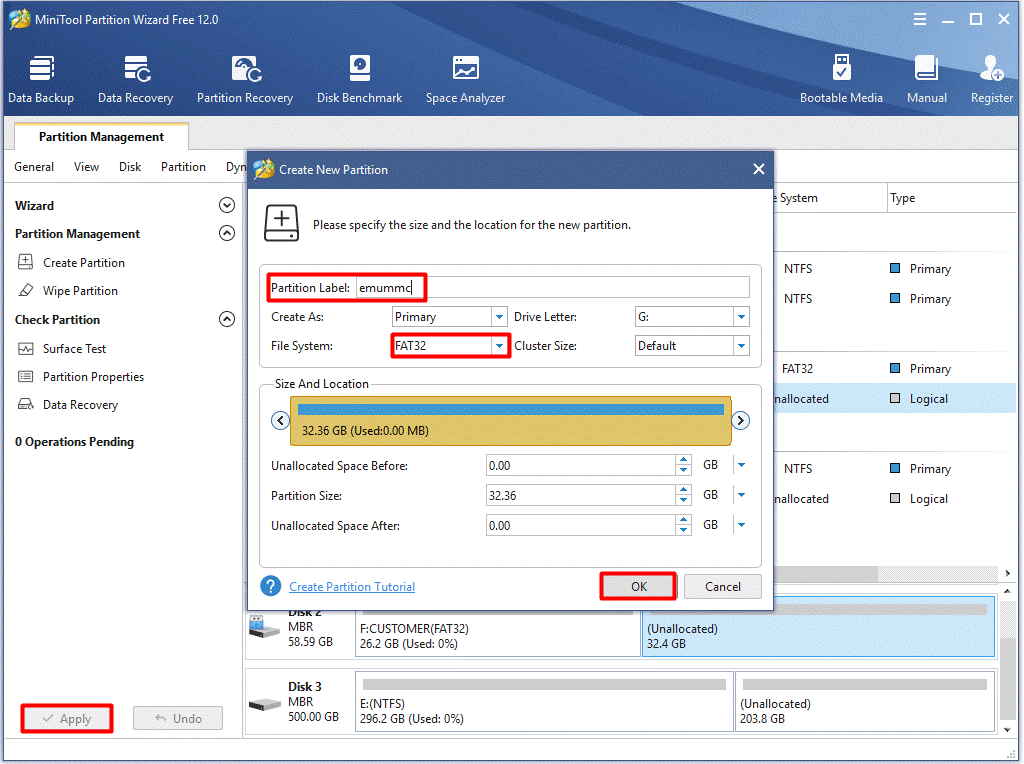Open the Manual
The image size is (1024, 764).
pyautogui.click(x=927, y=79)
